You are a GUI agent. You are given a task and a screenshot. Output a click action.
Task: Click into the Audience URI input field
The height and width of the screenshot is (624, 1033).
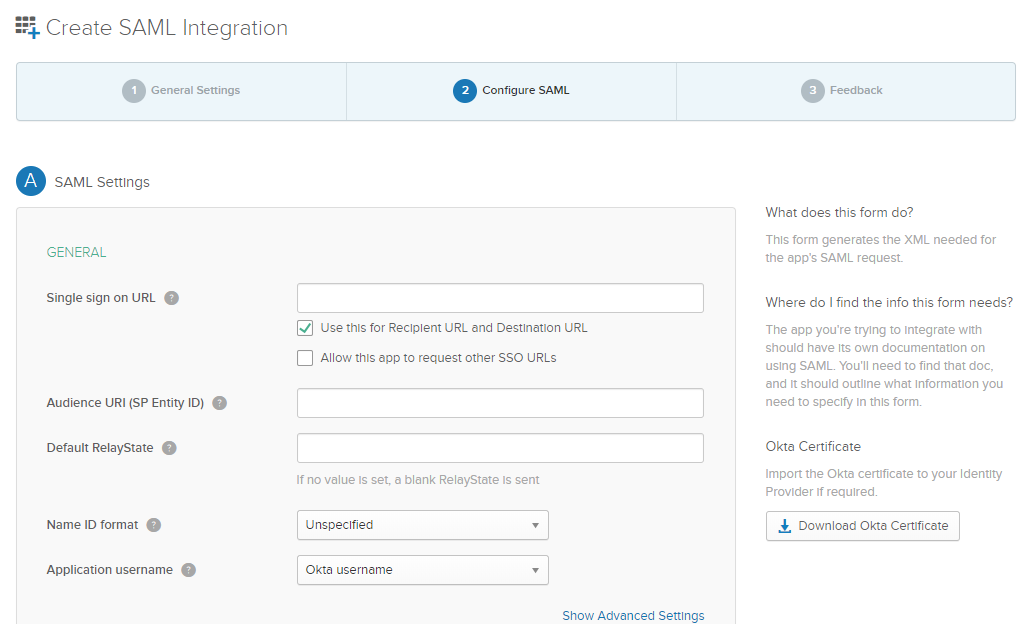pos(500,403)
